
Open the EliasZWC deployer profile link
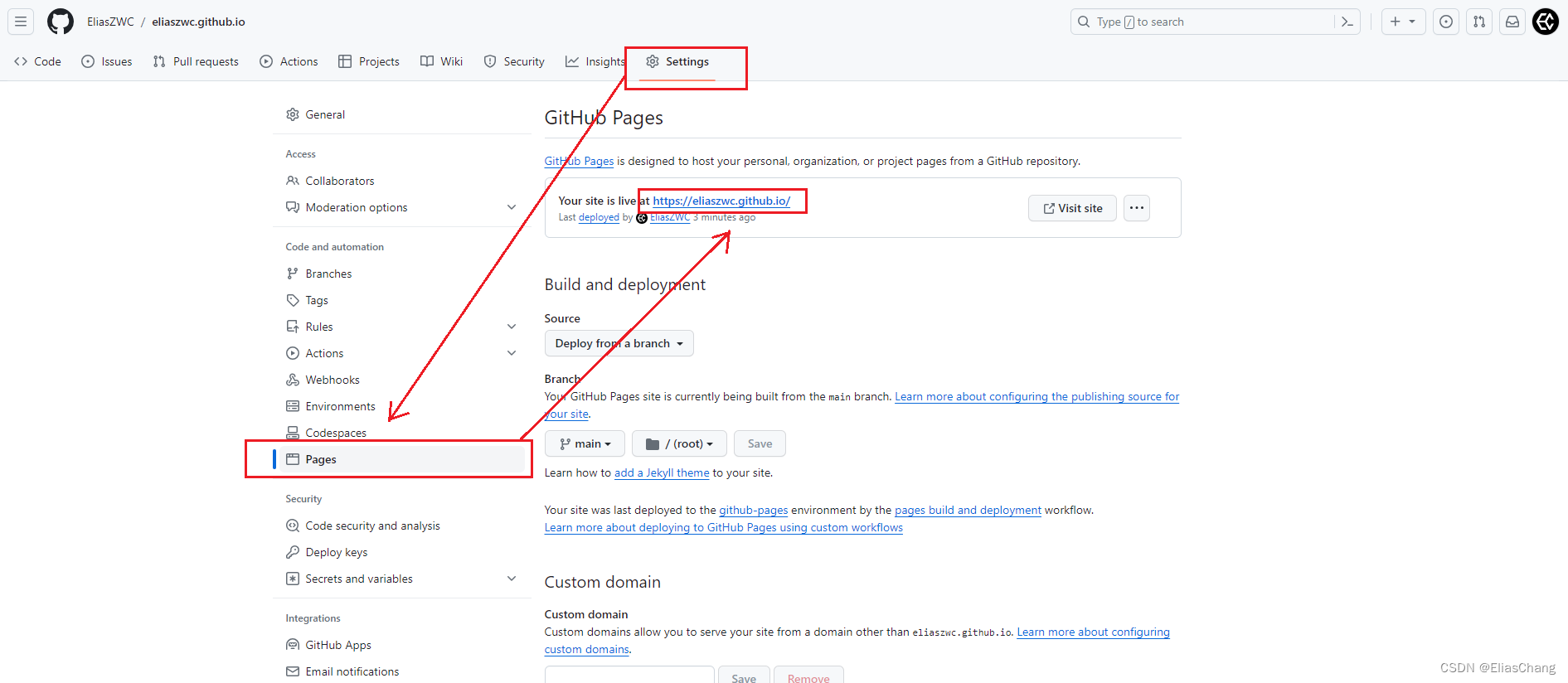coord(670,217)
